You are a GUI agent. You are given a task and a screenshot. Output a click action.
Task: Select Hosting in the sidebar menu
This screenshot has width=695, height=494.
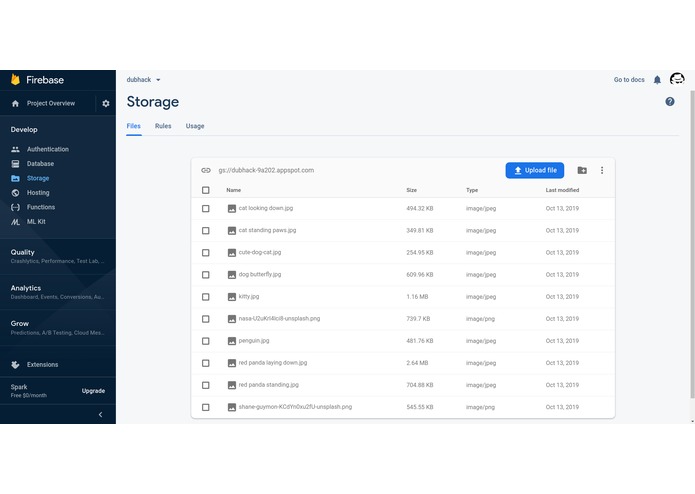pos(38,193)
